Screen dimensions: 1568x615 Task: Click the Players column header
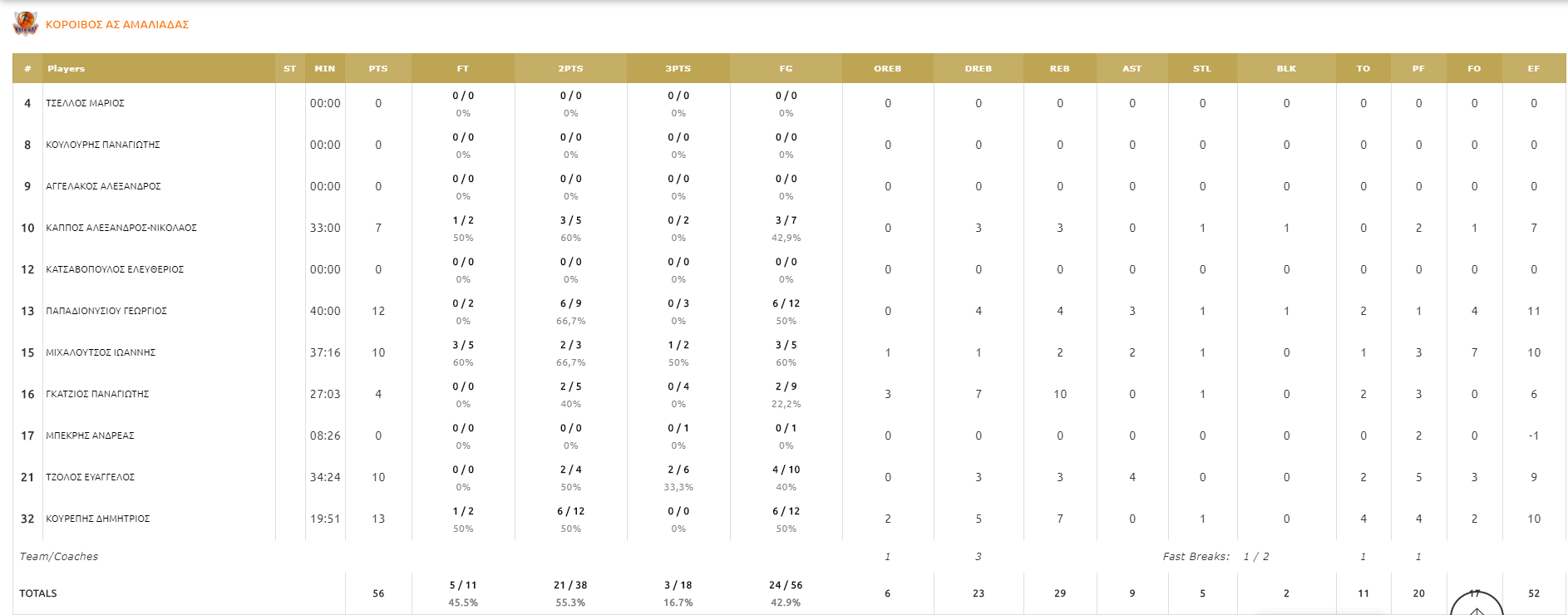coord(67,69)
